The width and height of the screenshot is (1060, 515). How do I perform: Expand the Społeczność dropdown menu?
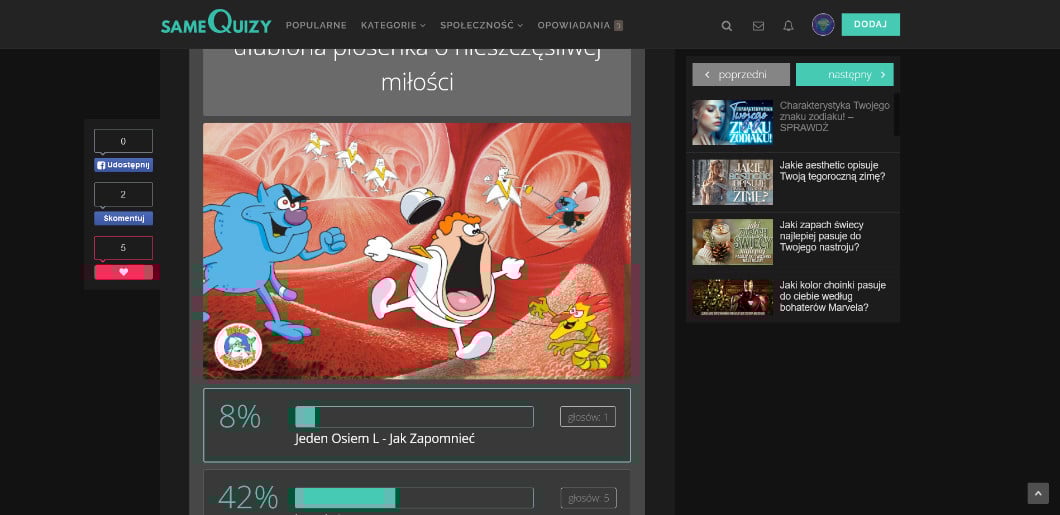click(481, 25)
